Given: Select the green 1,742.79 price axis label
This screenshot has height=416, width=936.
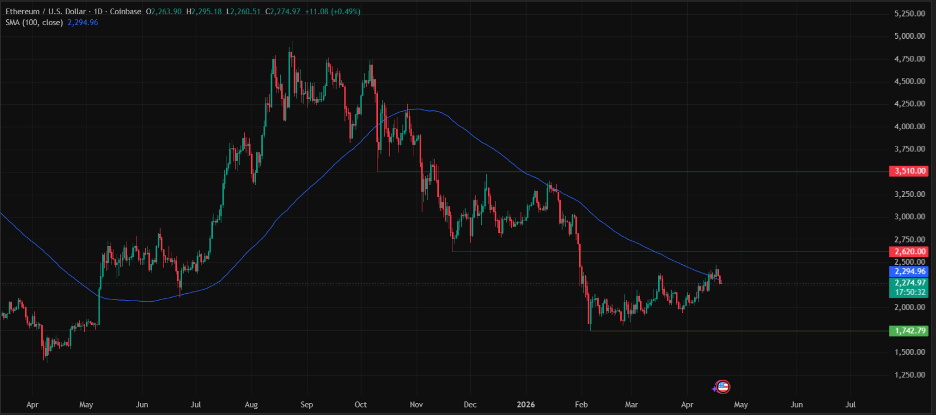Looking at the screenshot, I should (908, 330).
